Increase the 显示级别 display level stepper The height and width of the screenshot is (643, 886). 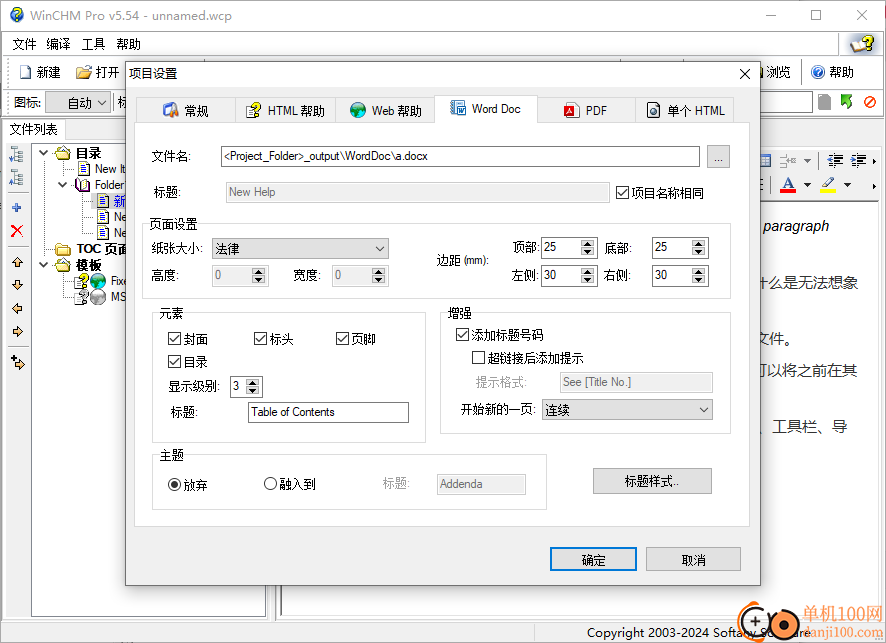253,383
